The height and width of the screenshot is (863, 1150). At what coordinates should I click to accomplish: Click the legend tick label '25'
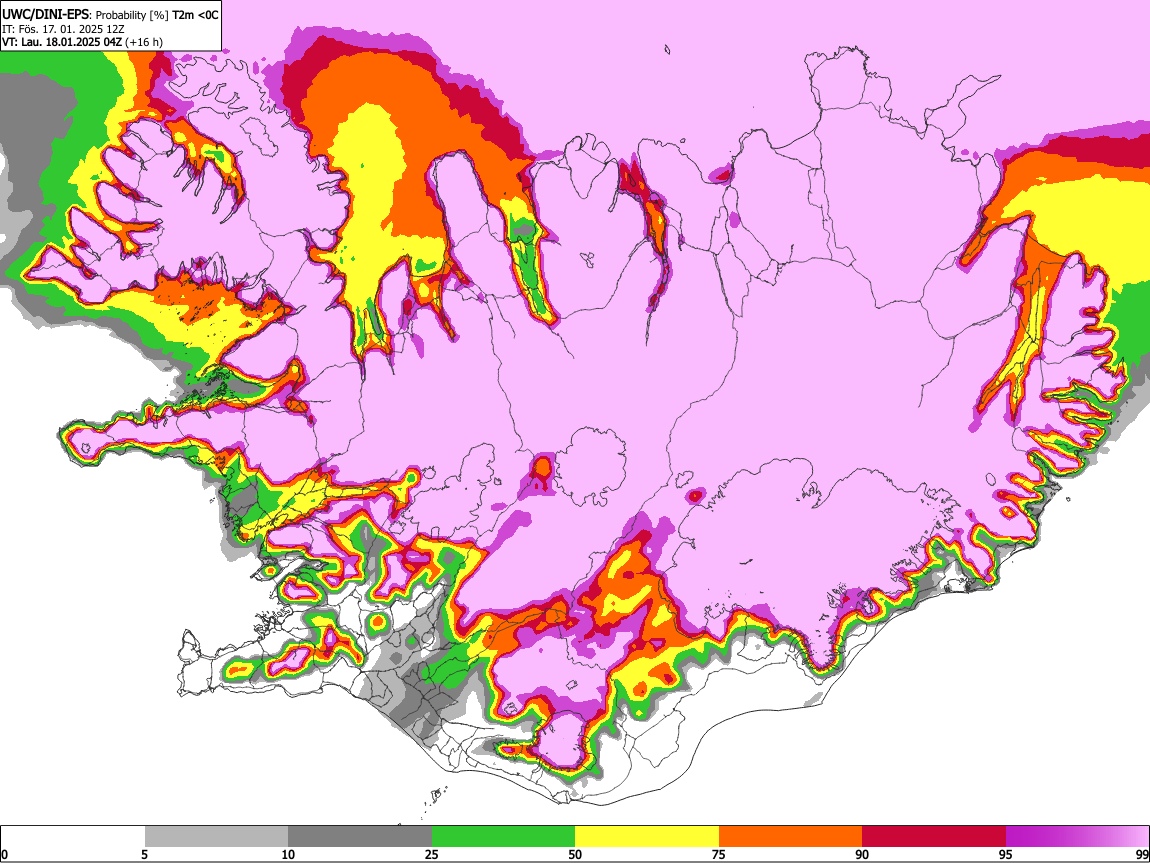432,855
